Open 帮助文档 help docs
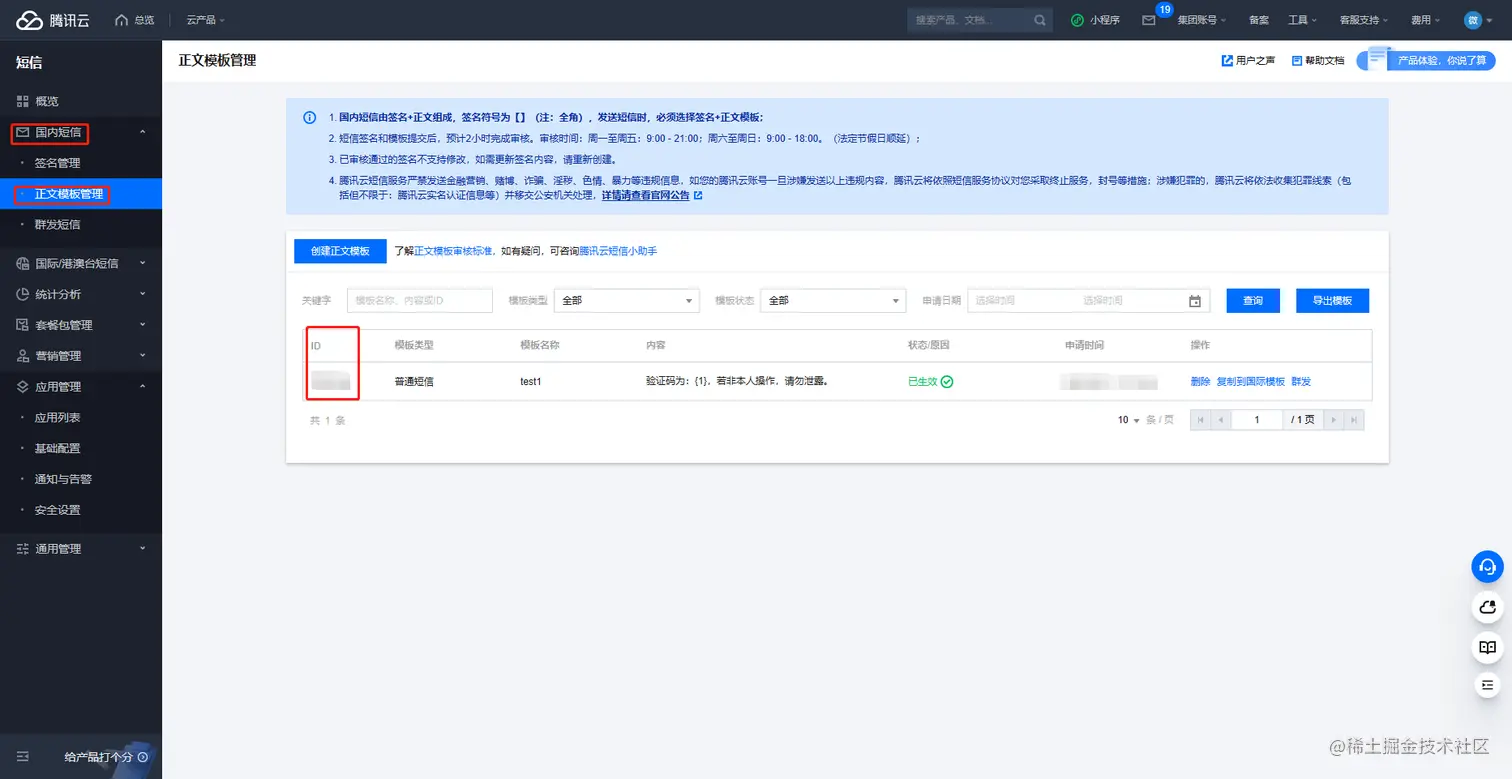This screenshot has width=1512, height=779. 1318,61
